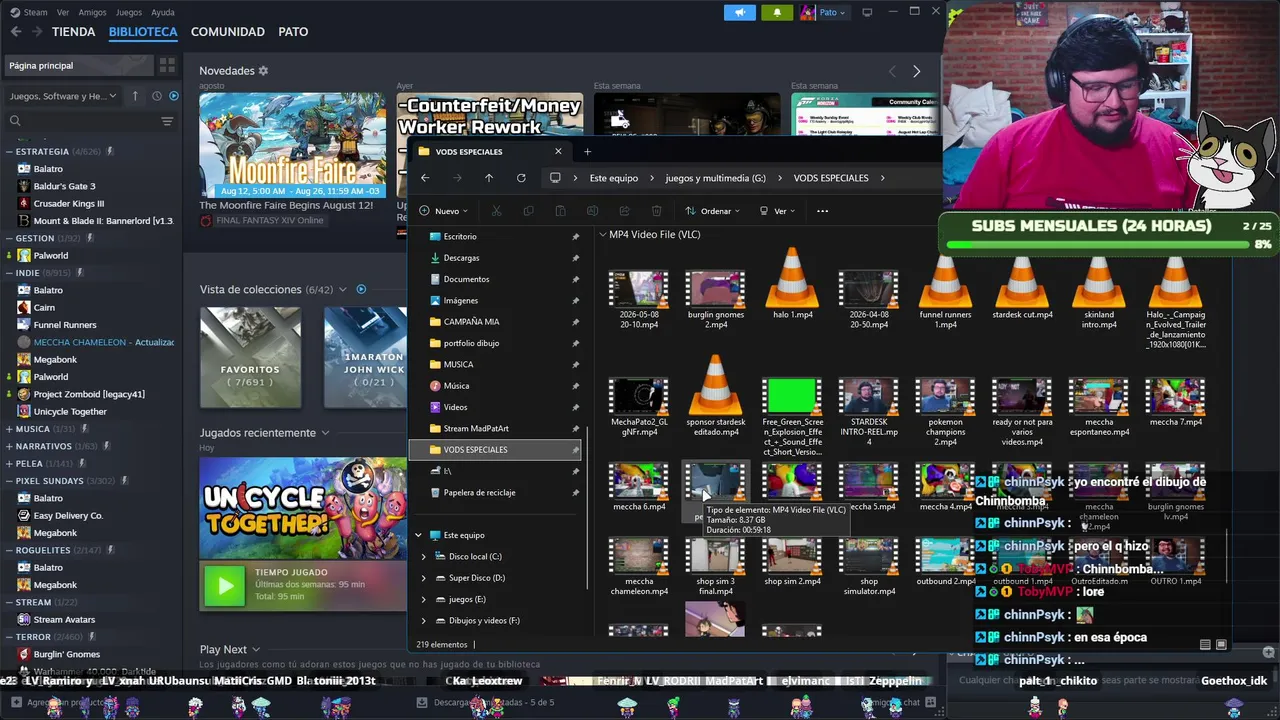Open Ver menu in Steam
The height and width of the screenshot is (720, 1280).
click(63, 12)
